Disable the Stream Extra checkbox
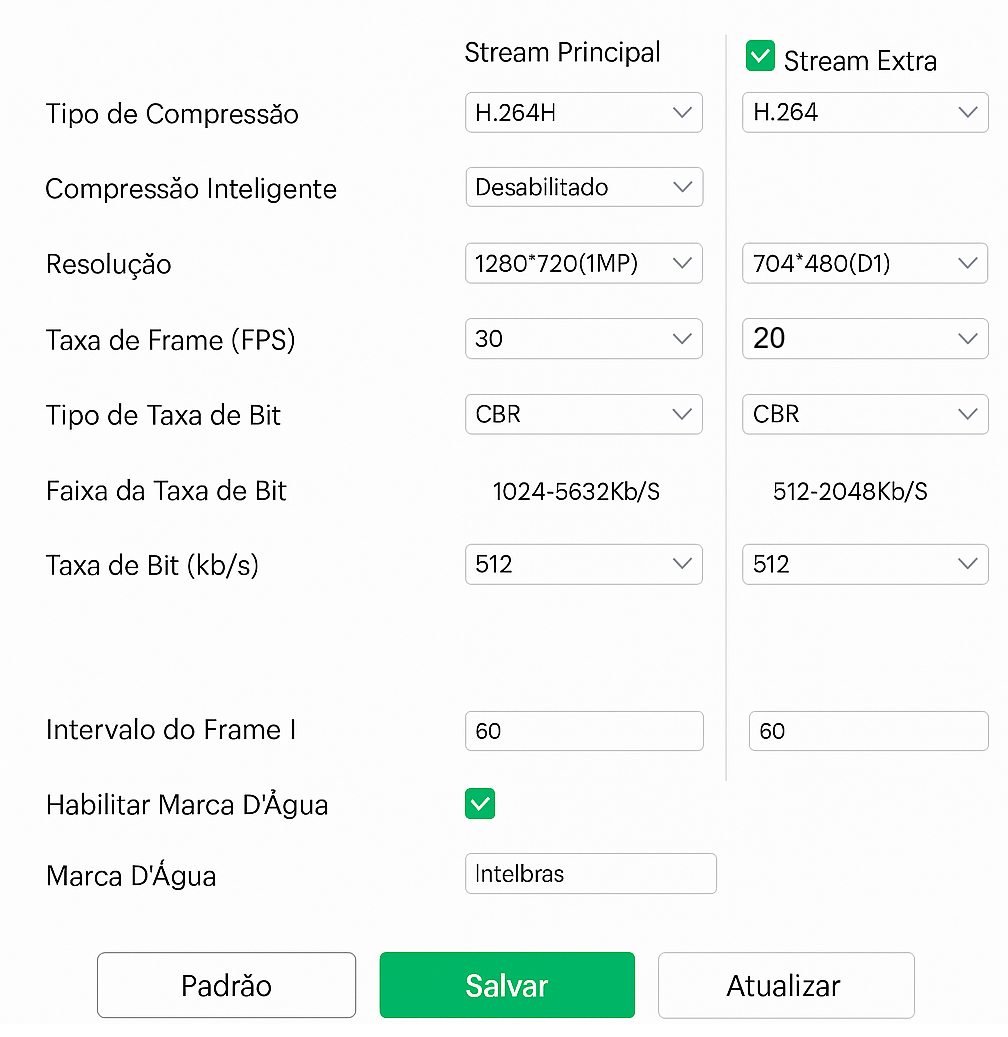Screen dimensions: 1008x1037 (x=760, y=56)
